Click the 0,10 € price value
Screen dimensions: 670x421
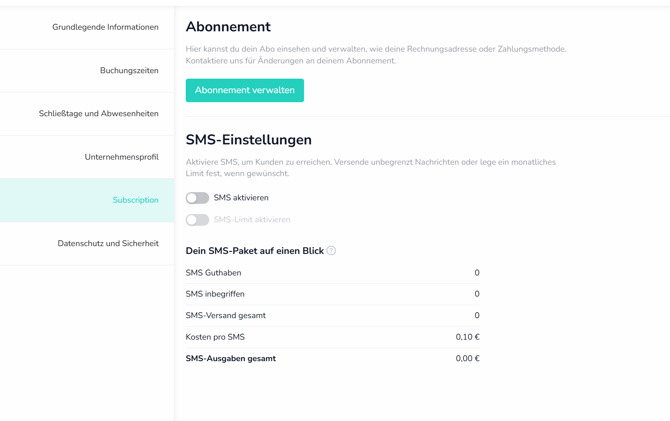(467, 337)
